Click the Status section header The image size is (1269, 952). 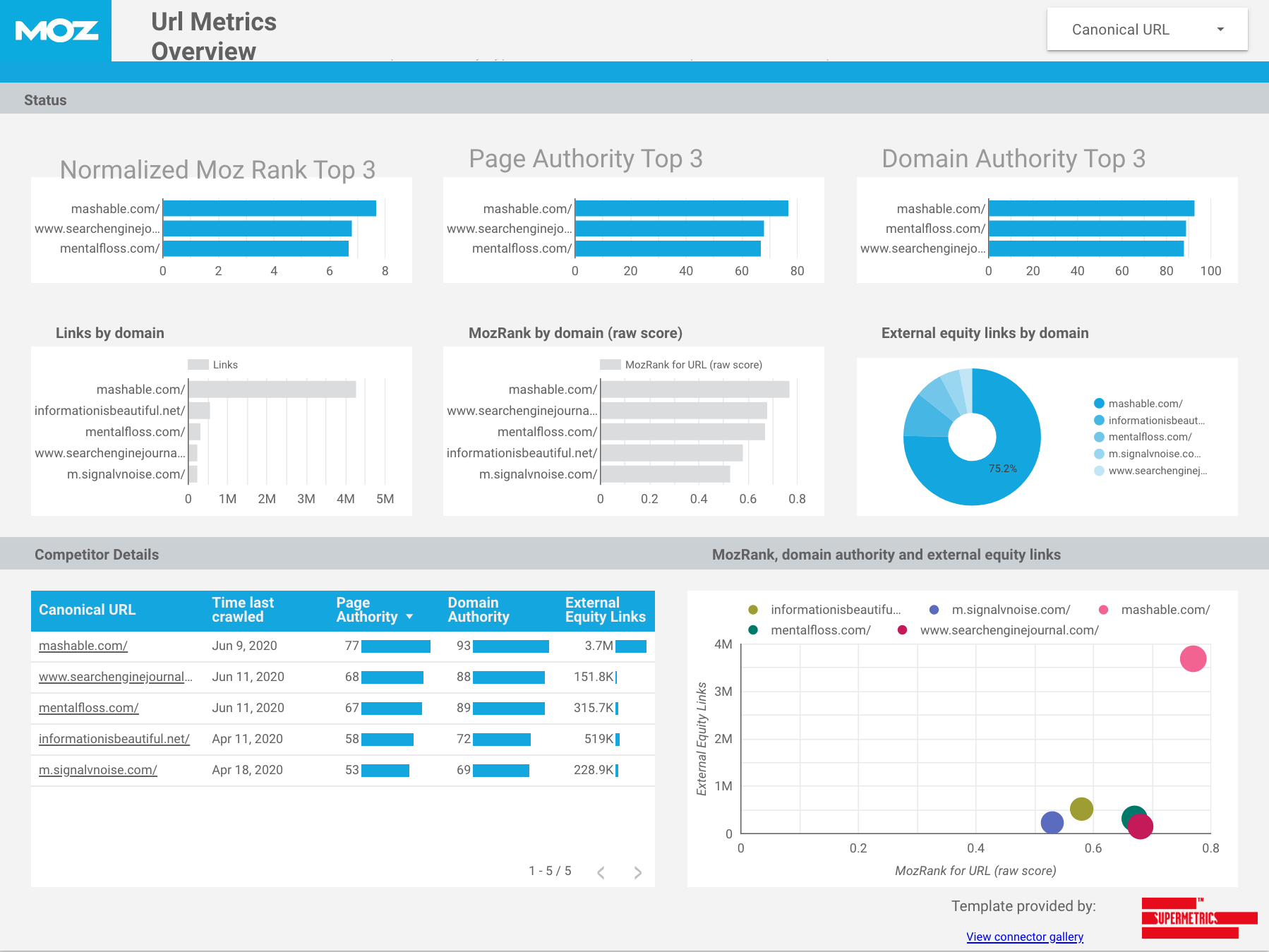pos(45,100)
